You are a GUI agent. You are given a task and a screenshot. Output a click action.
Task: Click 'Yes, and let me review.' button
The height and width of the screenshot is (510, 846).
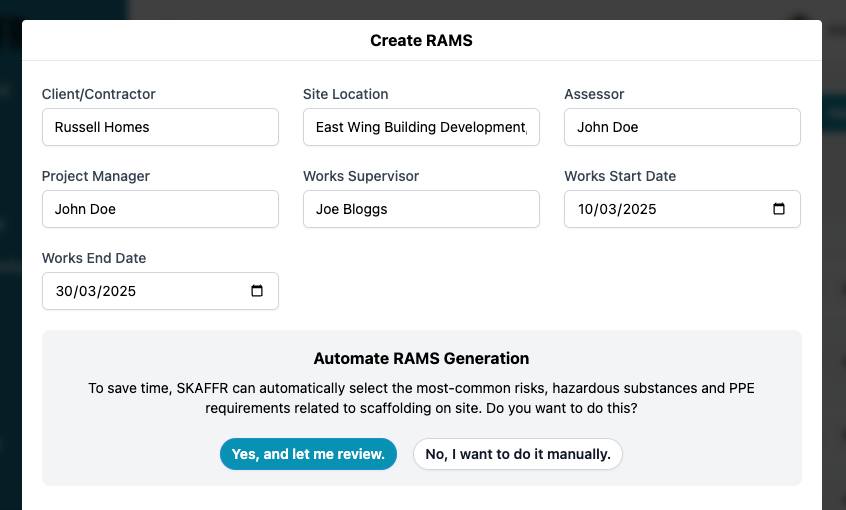308,454
